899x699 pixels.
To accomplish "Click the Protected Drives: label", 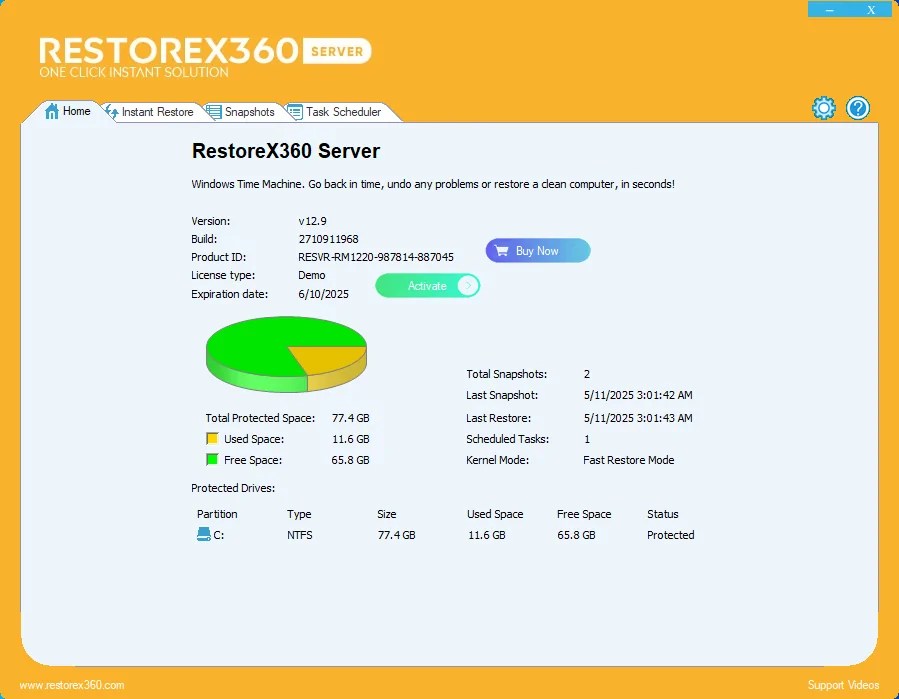I will 233,488.
